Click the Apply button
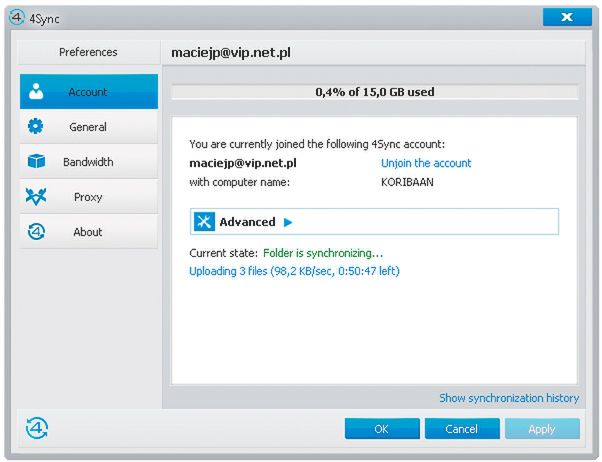This screenshot has width=602, height=462. [x=542, y=429]
